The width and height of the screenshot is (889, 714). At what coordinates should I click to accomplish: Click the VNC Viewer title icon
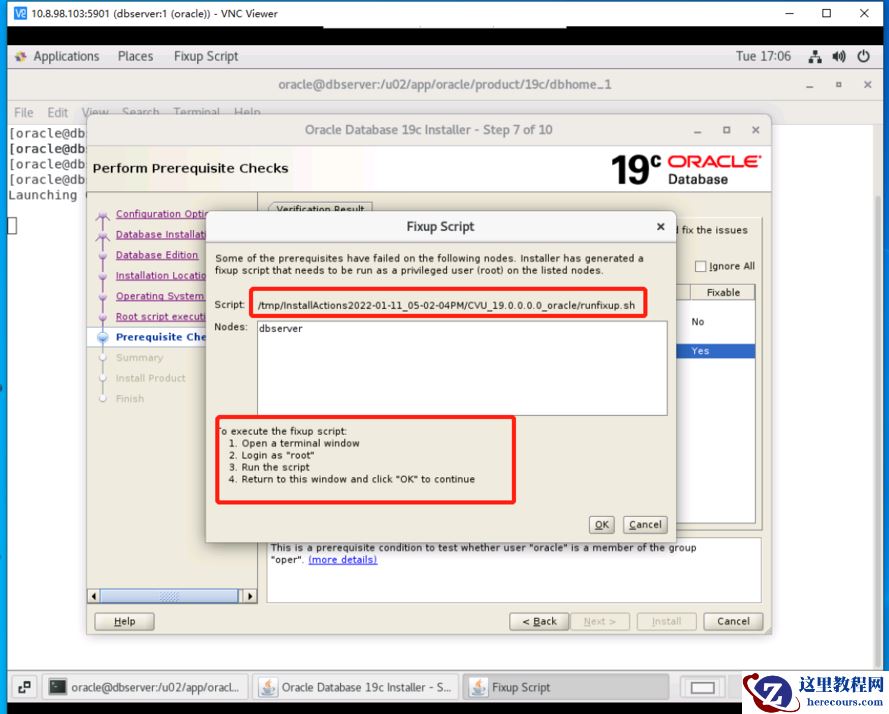tap(20, 13)
